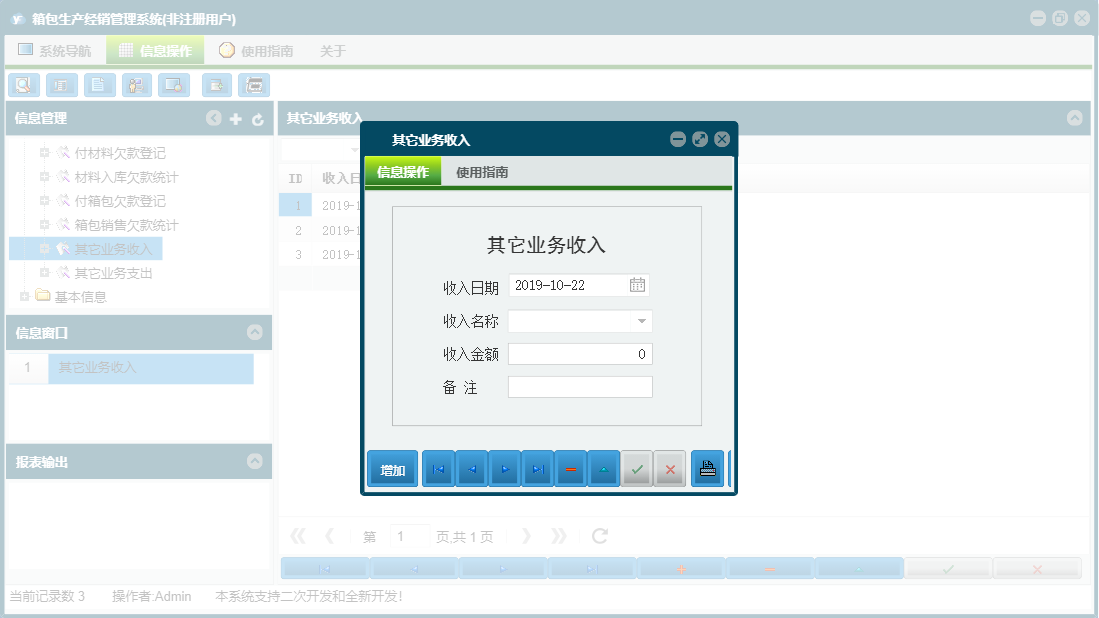Click the 增加 button
The image size is (1099, 618).
[391, 468]
